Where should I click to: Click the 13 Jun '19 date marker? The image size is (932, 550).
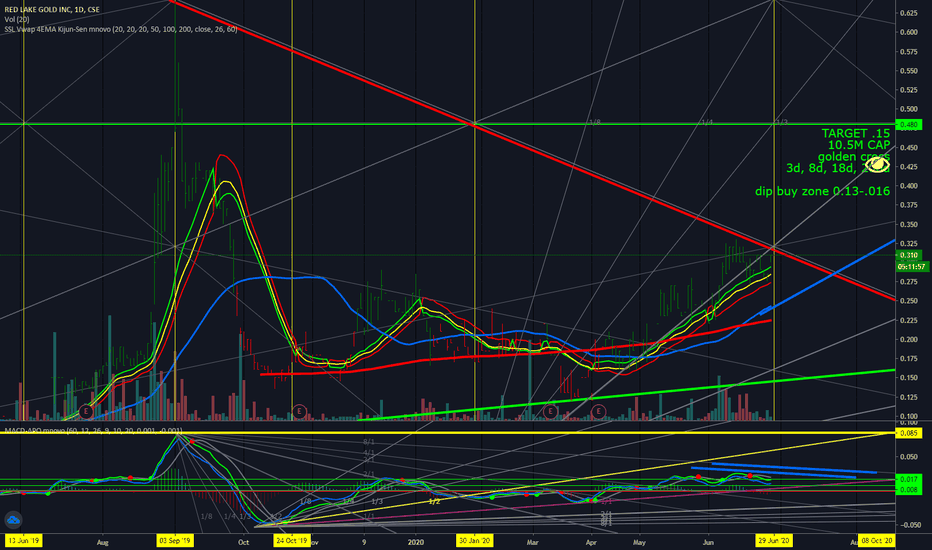pos(23,540)
